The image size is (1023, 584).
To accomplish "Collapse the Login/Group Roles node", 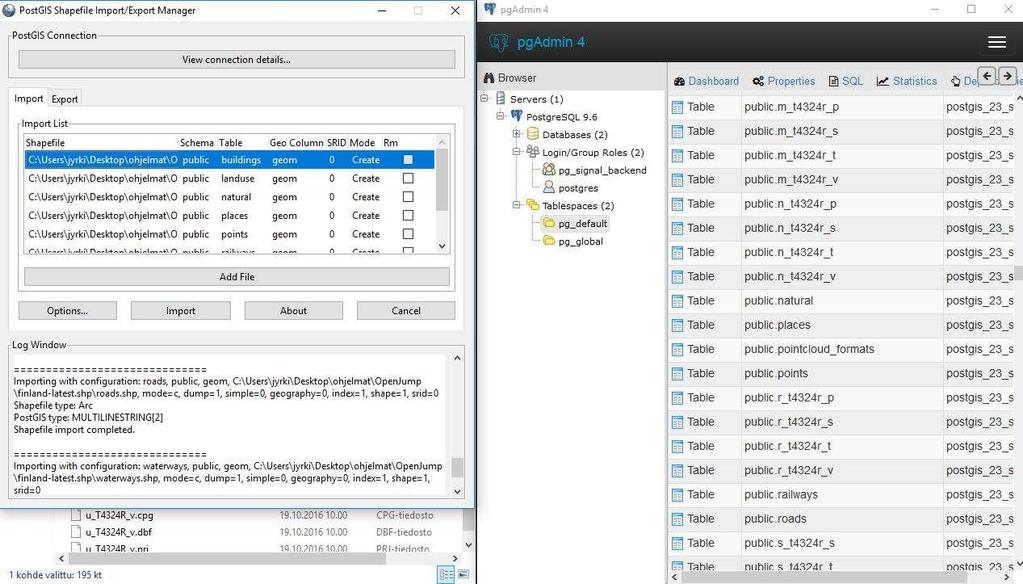I will [516, 152].
